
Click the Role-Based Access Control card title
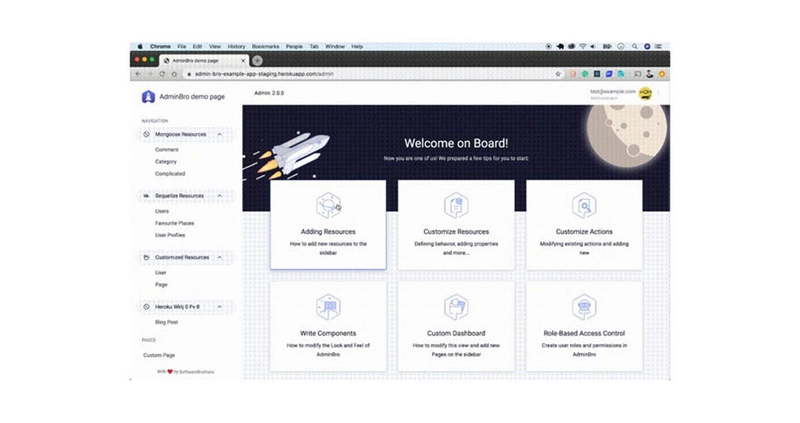pos(584,333)
